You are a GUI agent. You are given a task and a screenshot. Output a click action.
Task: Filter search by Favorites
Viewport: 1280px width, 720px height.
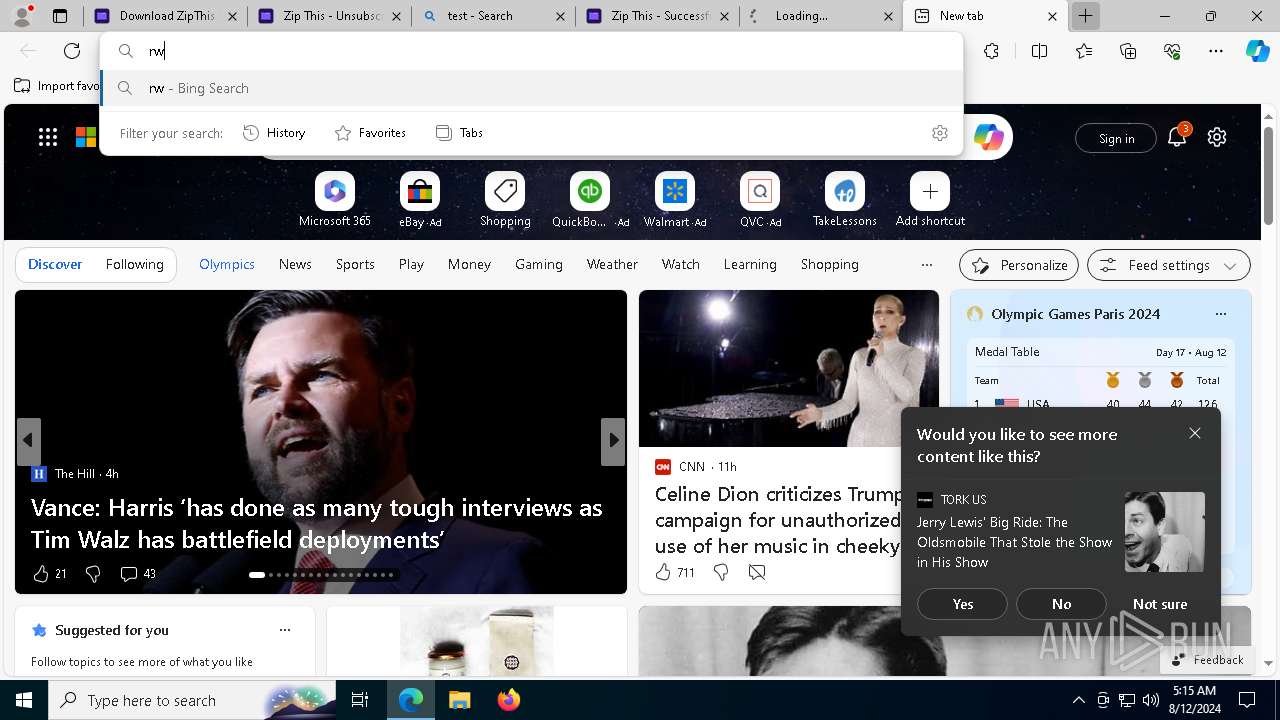point(370,133)
